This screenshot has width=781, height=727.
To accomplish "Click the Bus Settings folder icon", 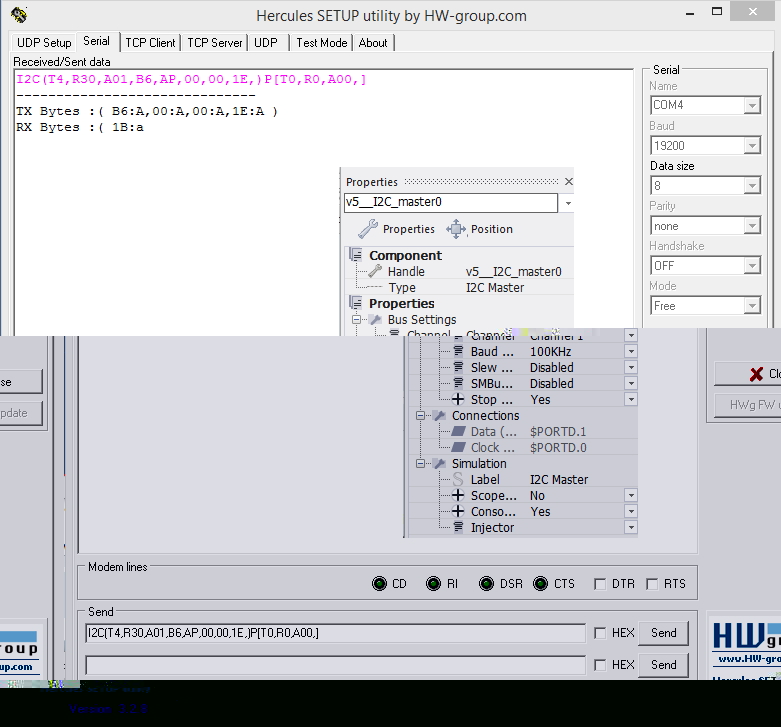I will tap(376, 320).
